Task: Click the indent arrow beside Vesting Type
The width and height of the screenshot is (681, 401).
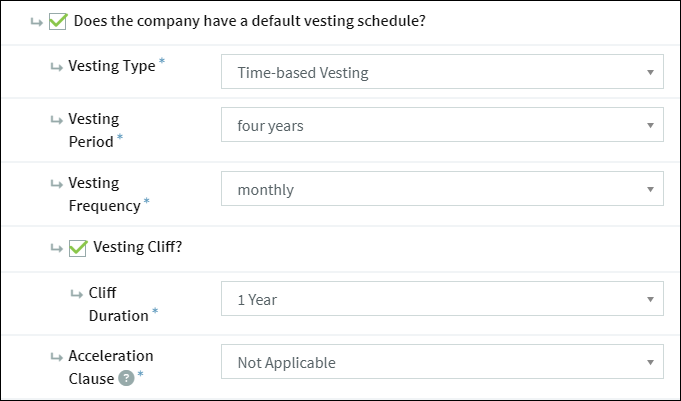Action: coord(56,67)
